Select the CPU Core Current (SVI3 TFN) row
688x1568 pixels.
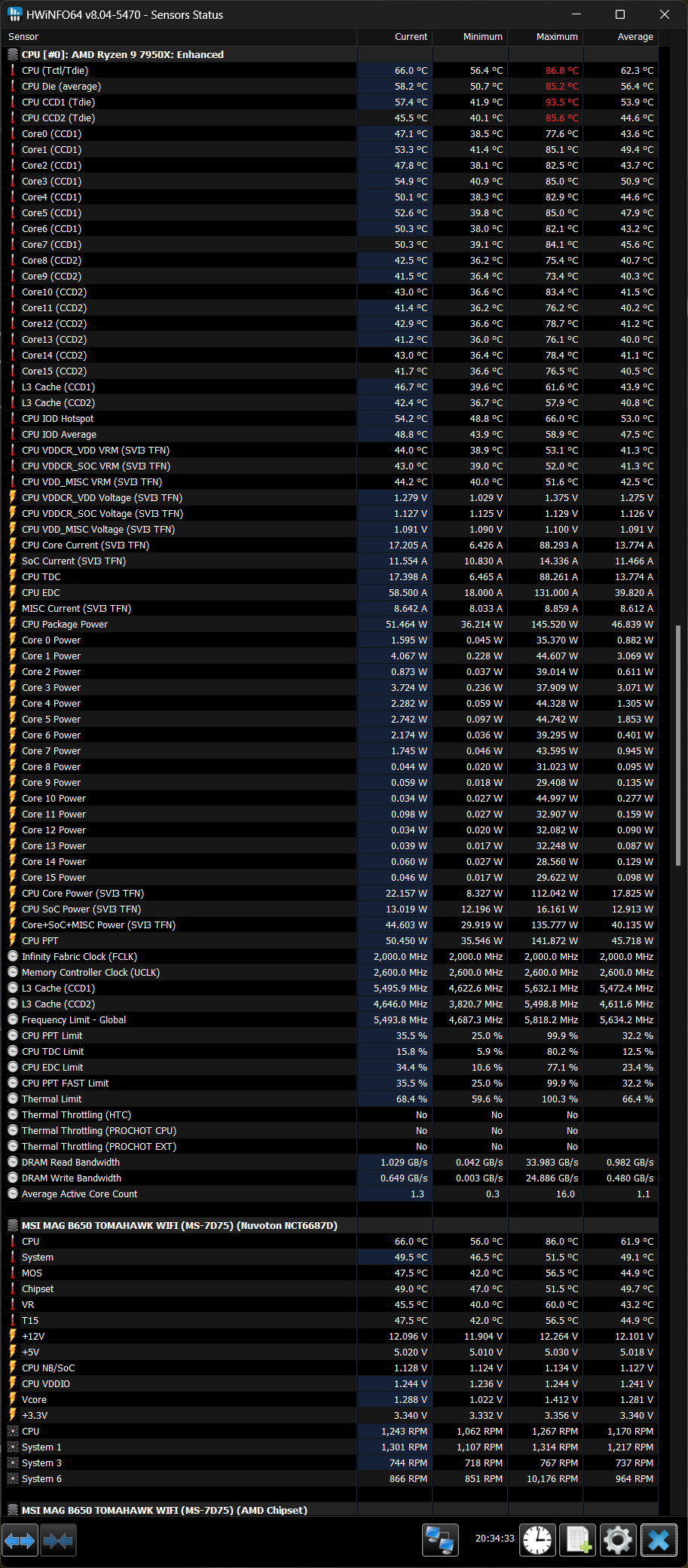[x=330, y=545]
